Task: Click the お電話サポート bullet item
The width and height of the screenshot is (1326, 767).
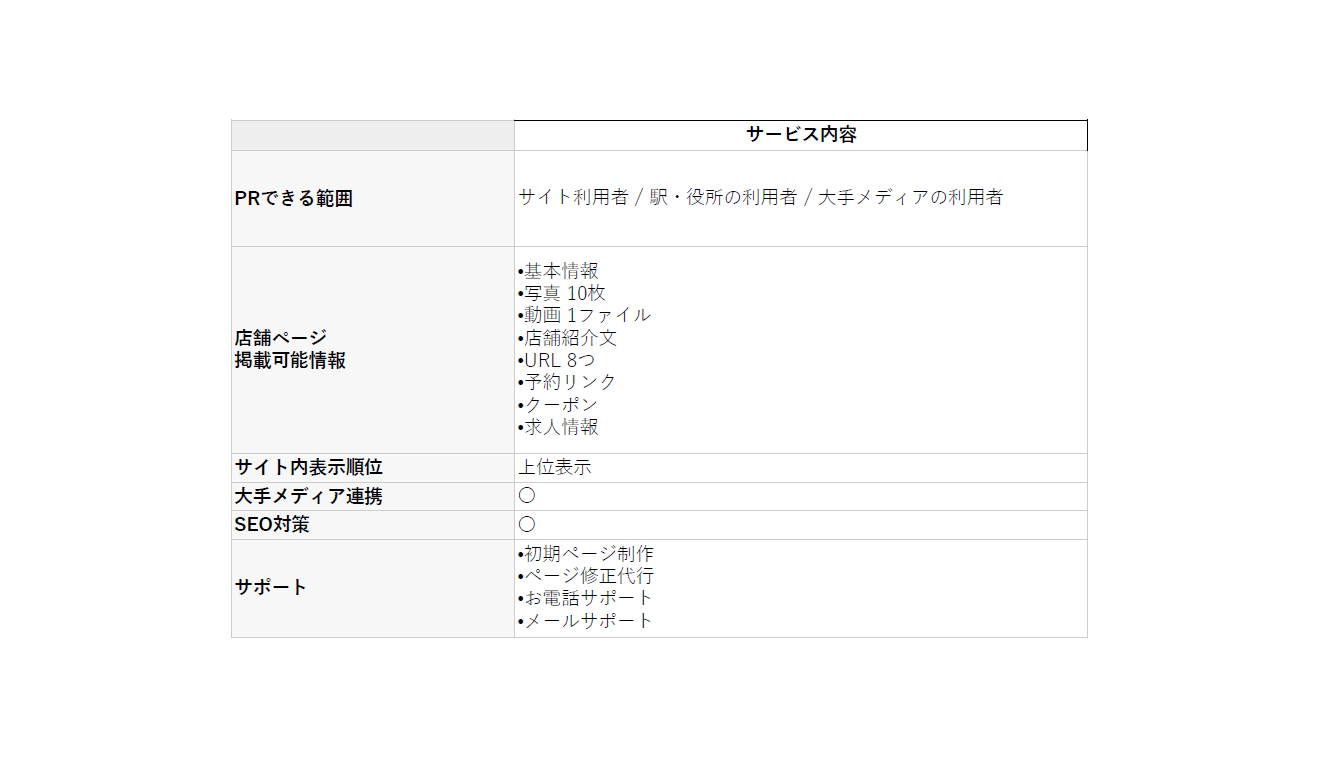Action: point(586,598)
